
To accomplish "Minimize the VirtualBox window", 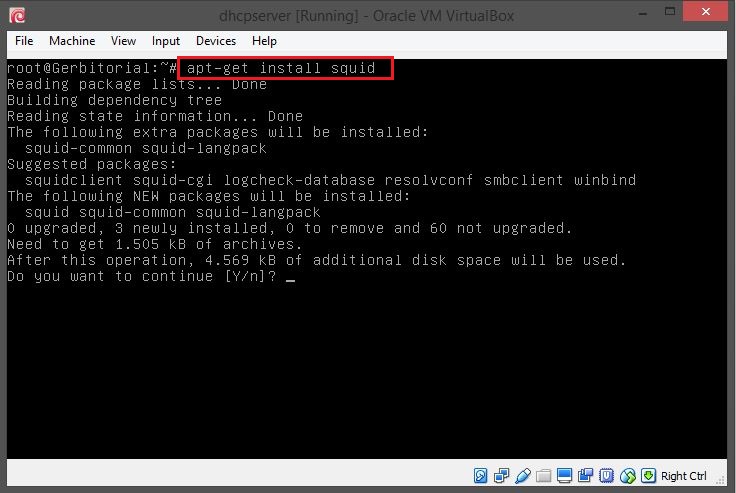I will (643, 13).
